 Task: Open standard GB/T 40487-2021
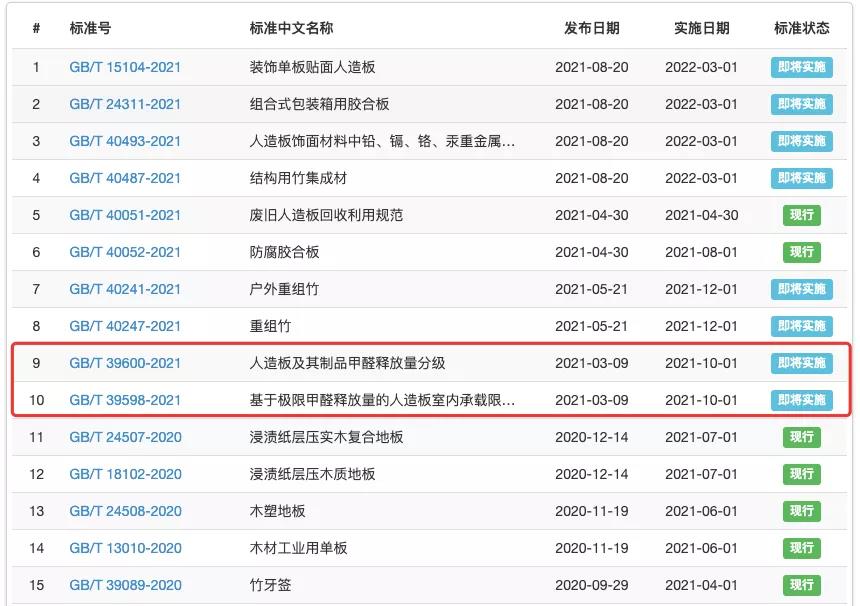pyautogui.click(x=125, y=178)
